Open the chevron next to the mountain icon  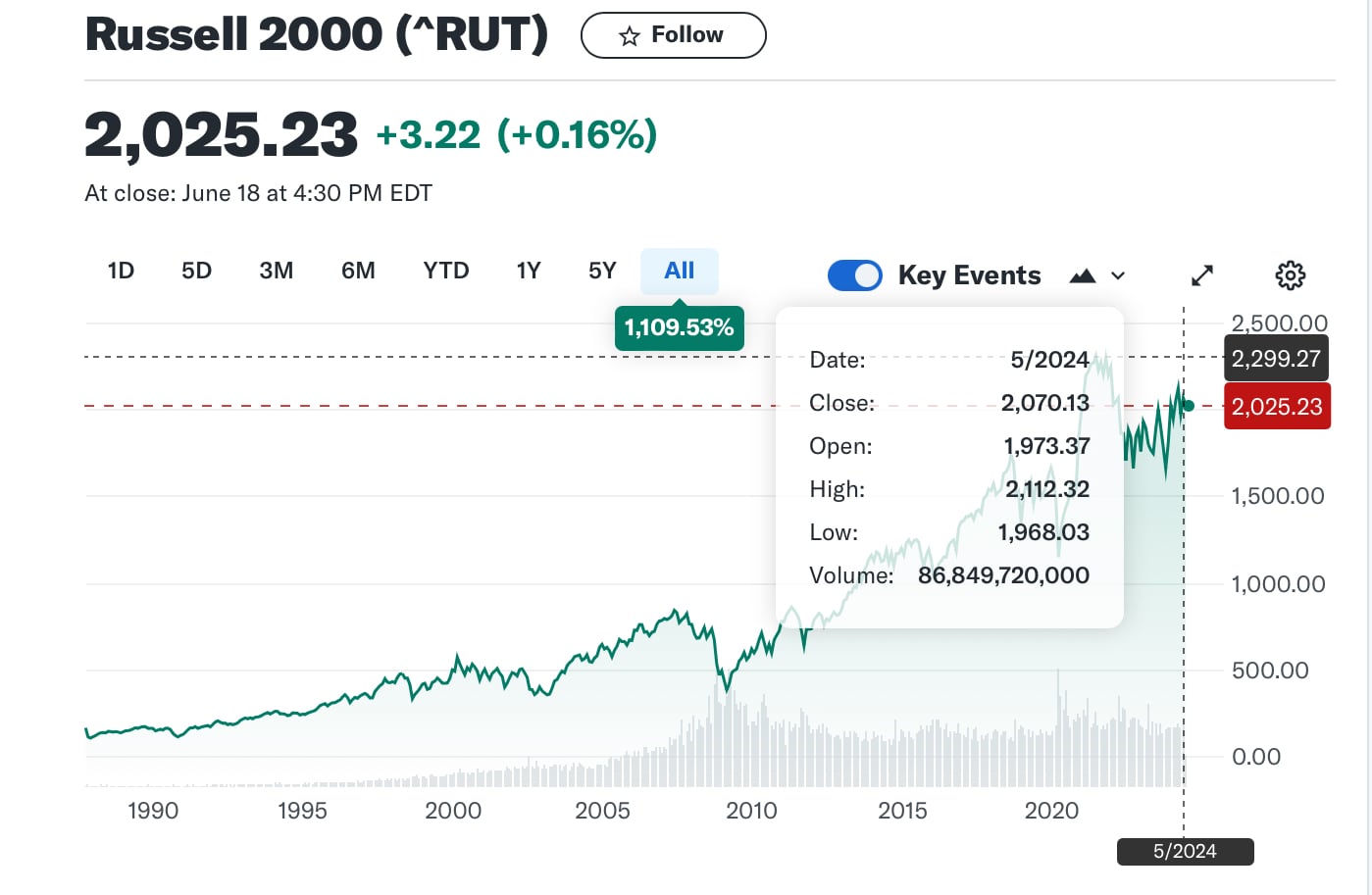(1118, 275)
